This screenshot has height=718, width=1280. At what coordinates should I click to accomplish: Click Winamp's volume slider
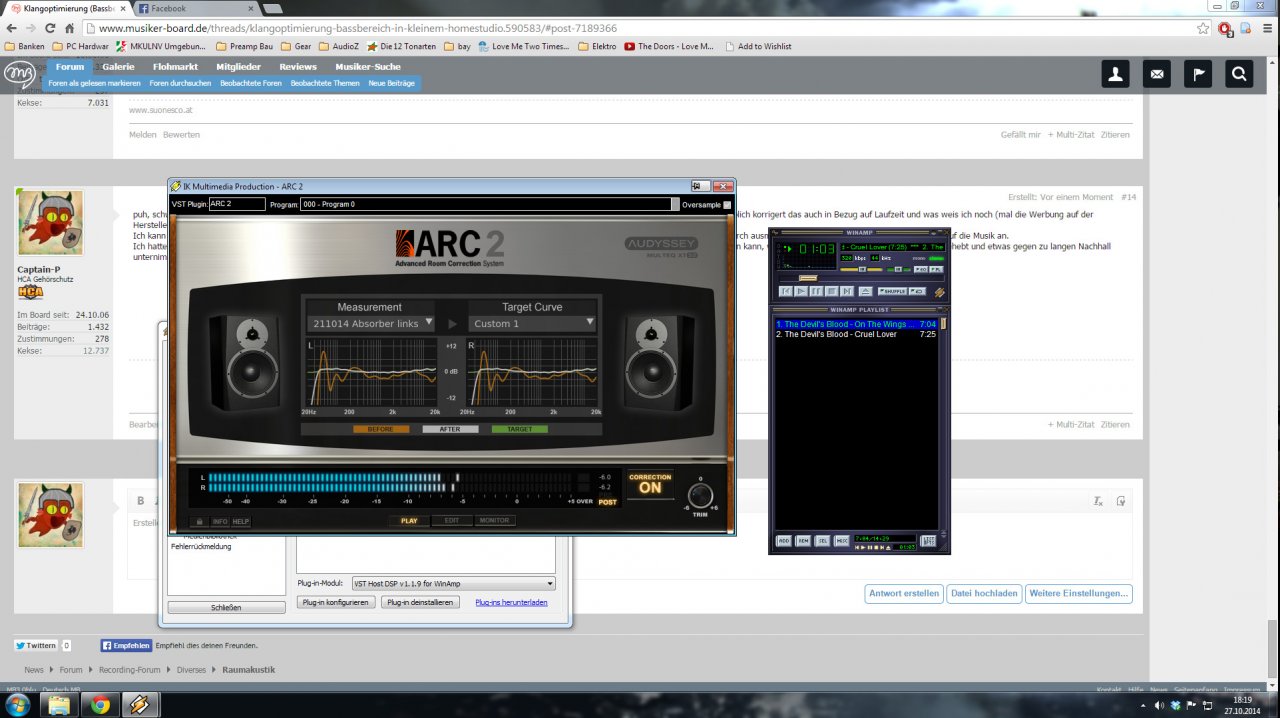861,270
